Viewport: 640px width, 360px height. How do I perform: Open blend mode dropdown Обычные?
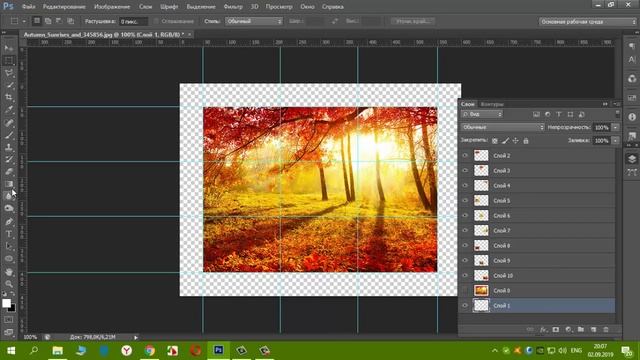pyautogui.click(x=502, y=127)
